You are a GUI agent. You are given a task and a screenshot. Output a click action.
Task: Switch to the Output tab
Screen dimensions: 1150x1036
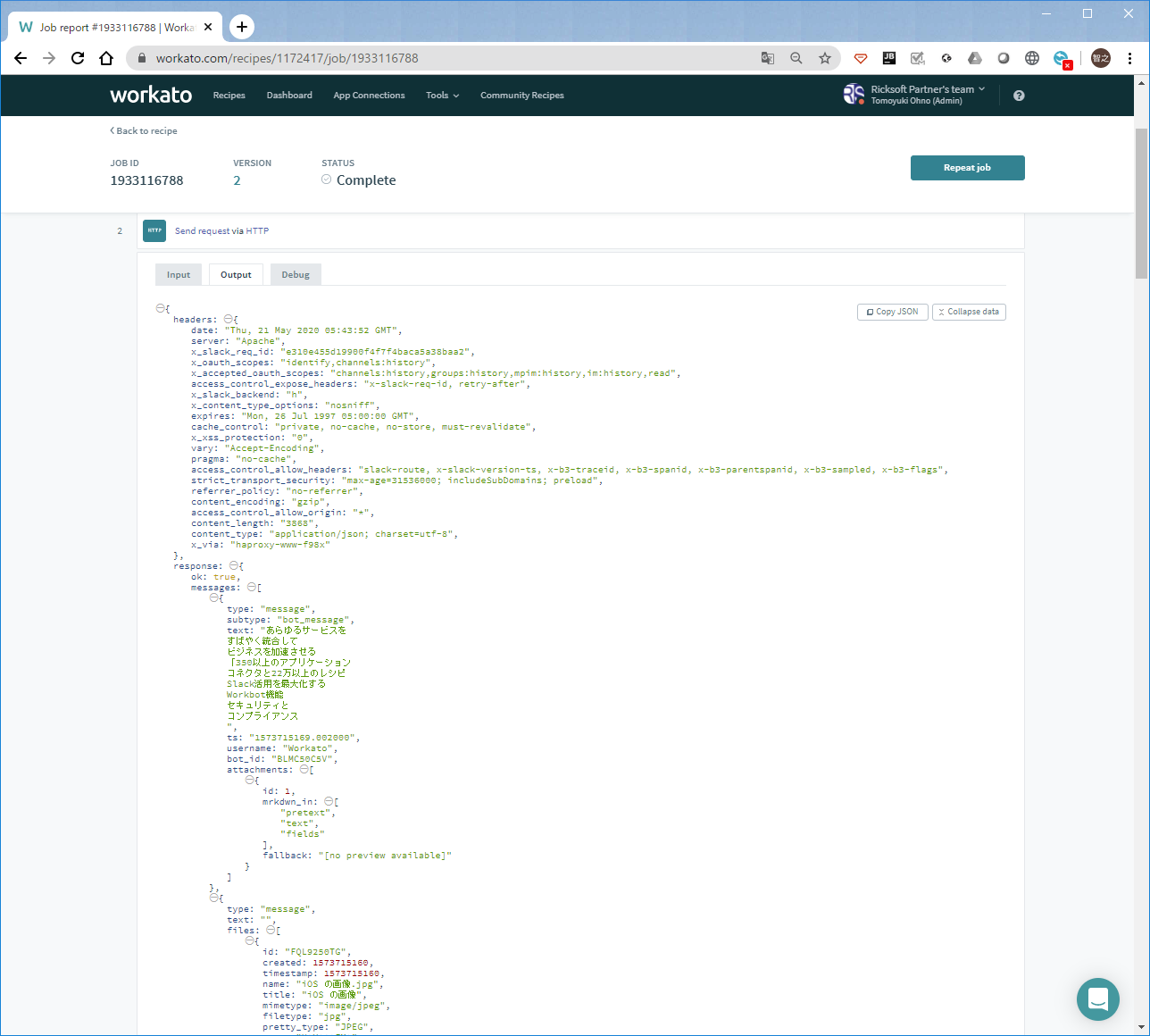click(236, 274)
